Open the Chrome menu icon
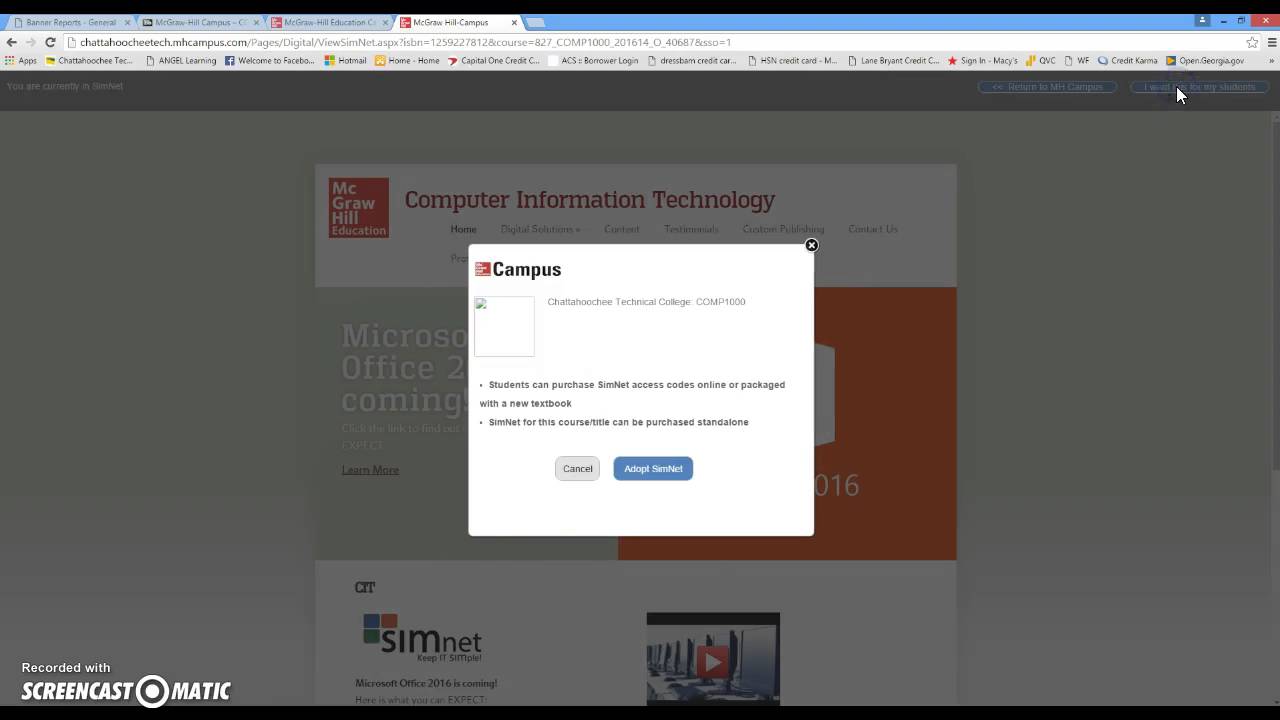This screenshot has width=1280, height=720. pyautogui.click(x=1271, y=42)
